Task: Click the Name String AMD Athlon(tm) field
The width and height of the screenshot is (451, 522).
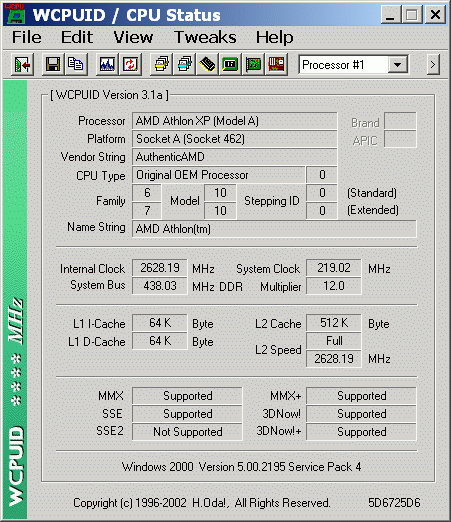Action: pos(274,229)
